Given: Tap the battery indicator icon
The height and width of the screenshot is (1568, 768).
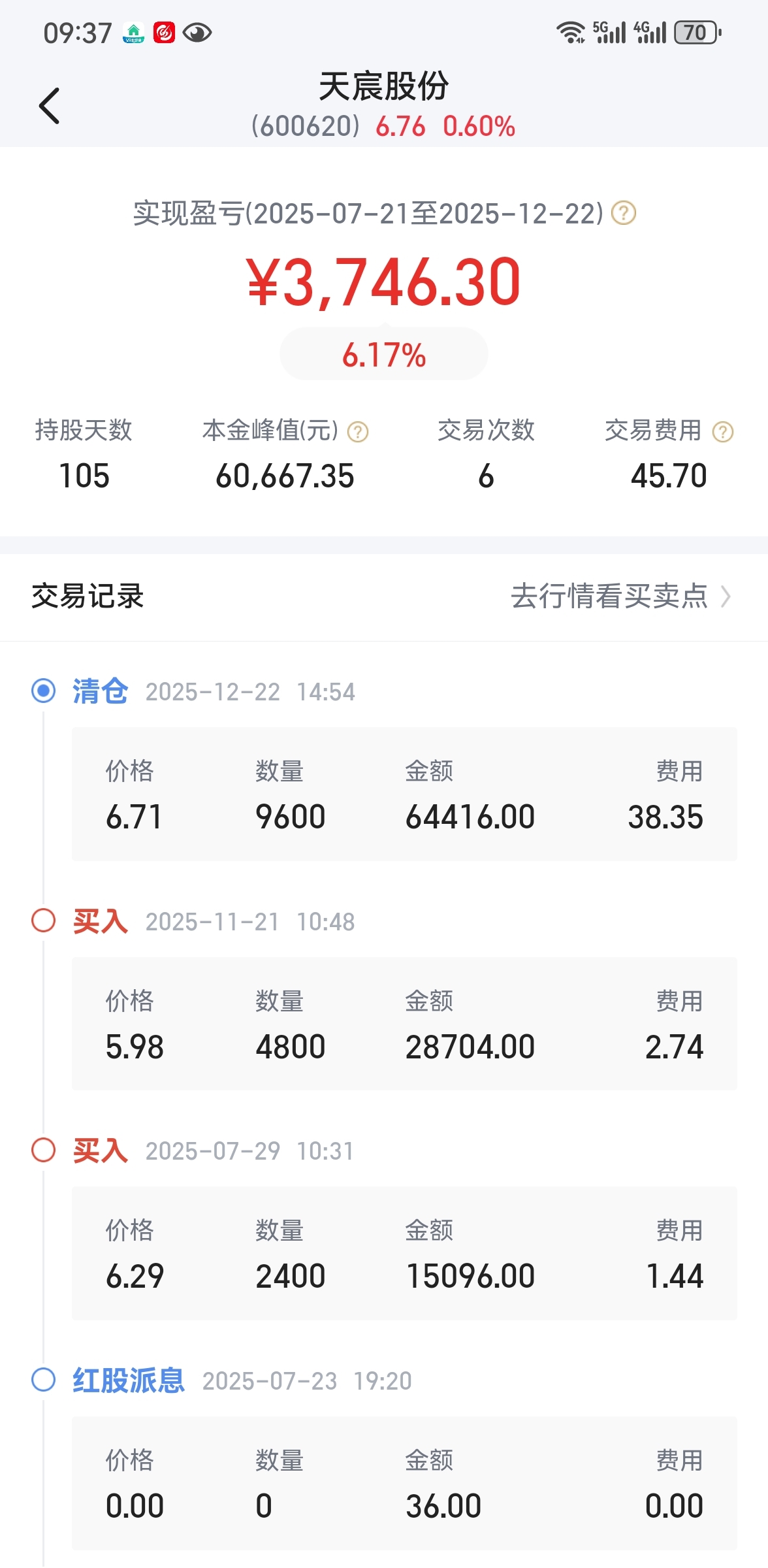Looking at the screenshot, I should coord(697,32).
